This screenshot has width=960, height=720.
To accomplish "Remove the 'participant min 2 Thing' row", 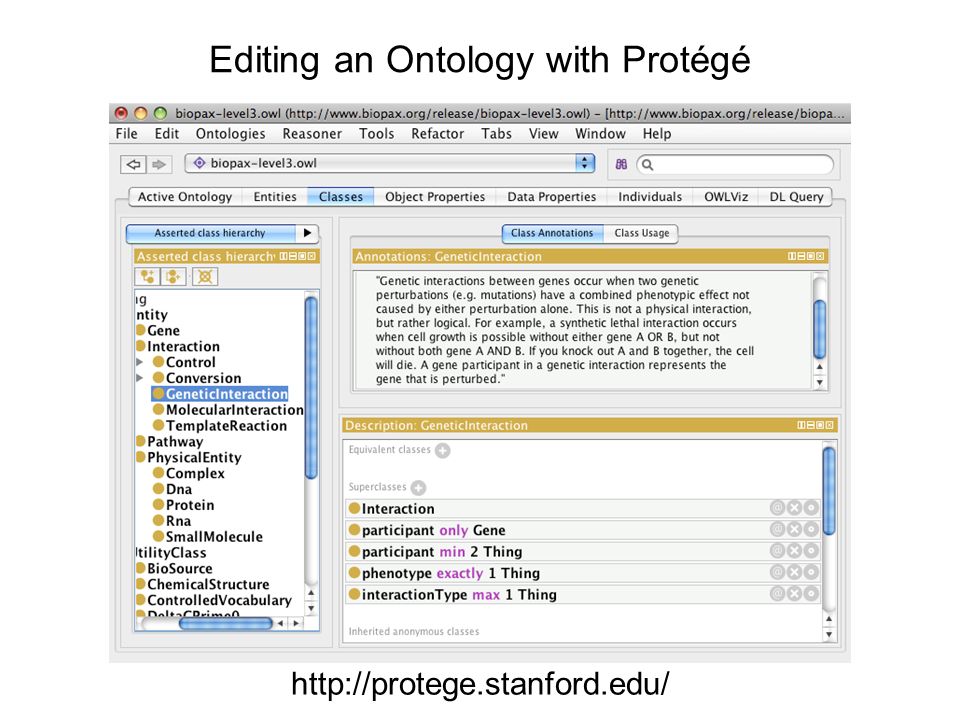I will [794, 550].
